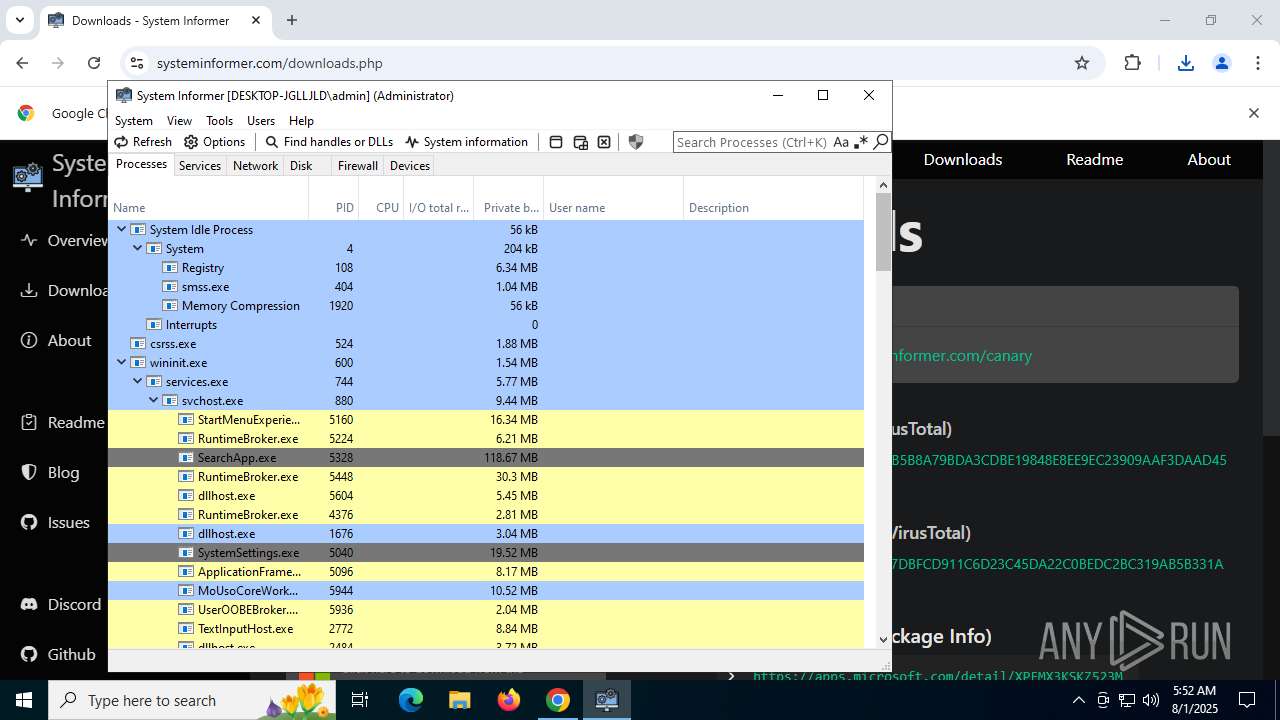Open the Tools menu
The width and height of the screenshot is (1280, 720).
point(219,121)
